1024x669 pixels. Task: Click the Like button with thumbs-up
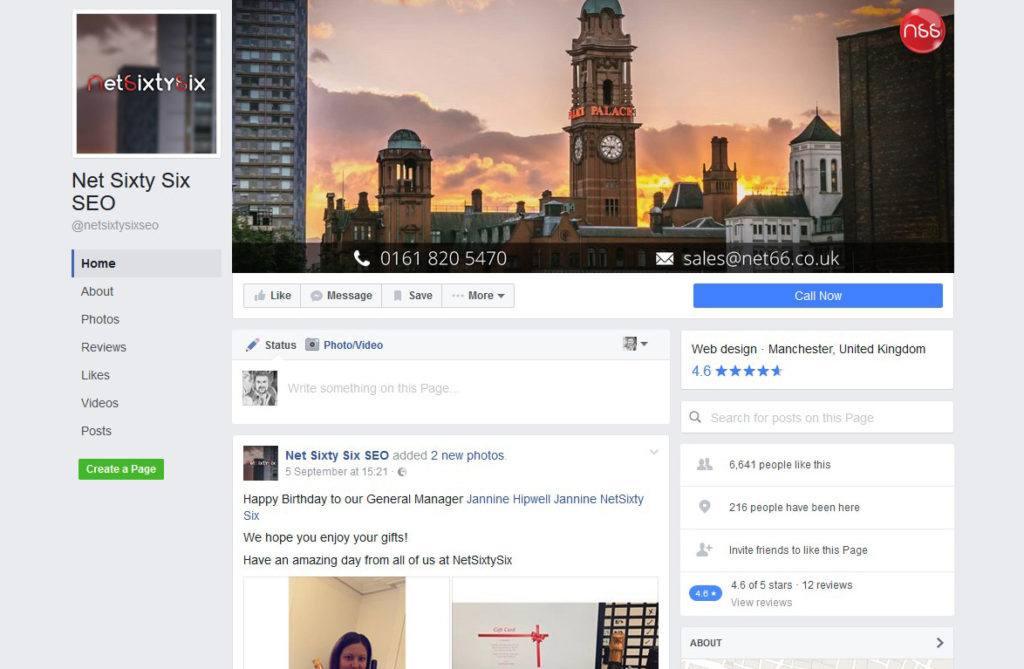272,295
